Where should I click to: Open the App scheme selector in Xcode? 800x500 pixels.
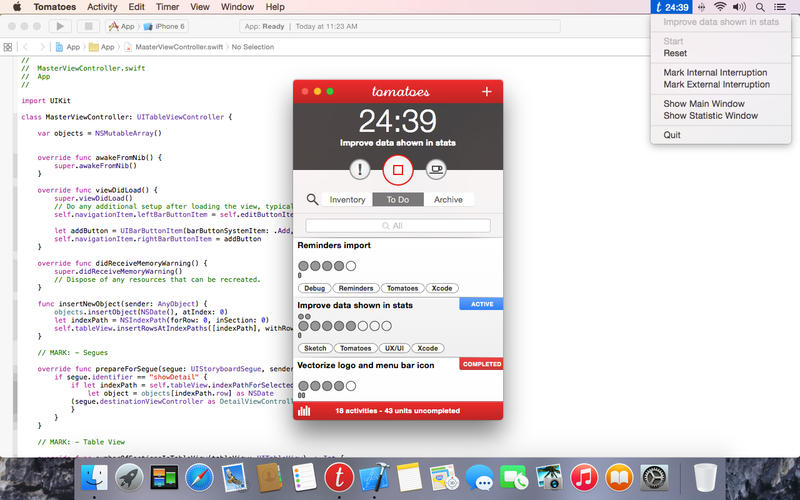click(x=122, y=27)
